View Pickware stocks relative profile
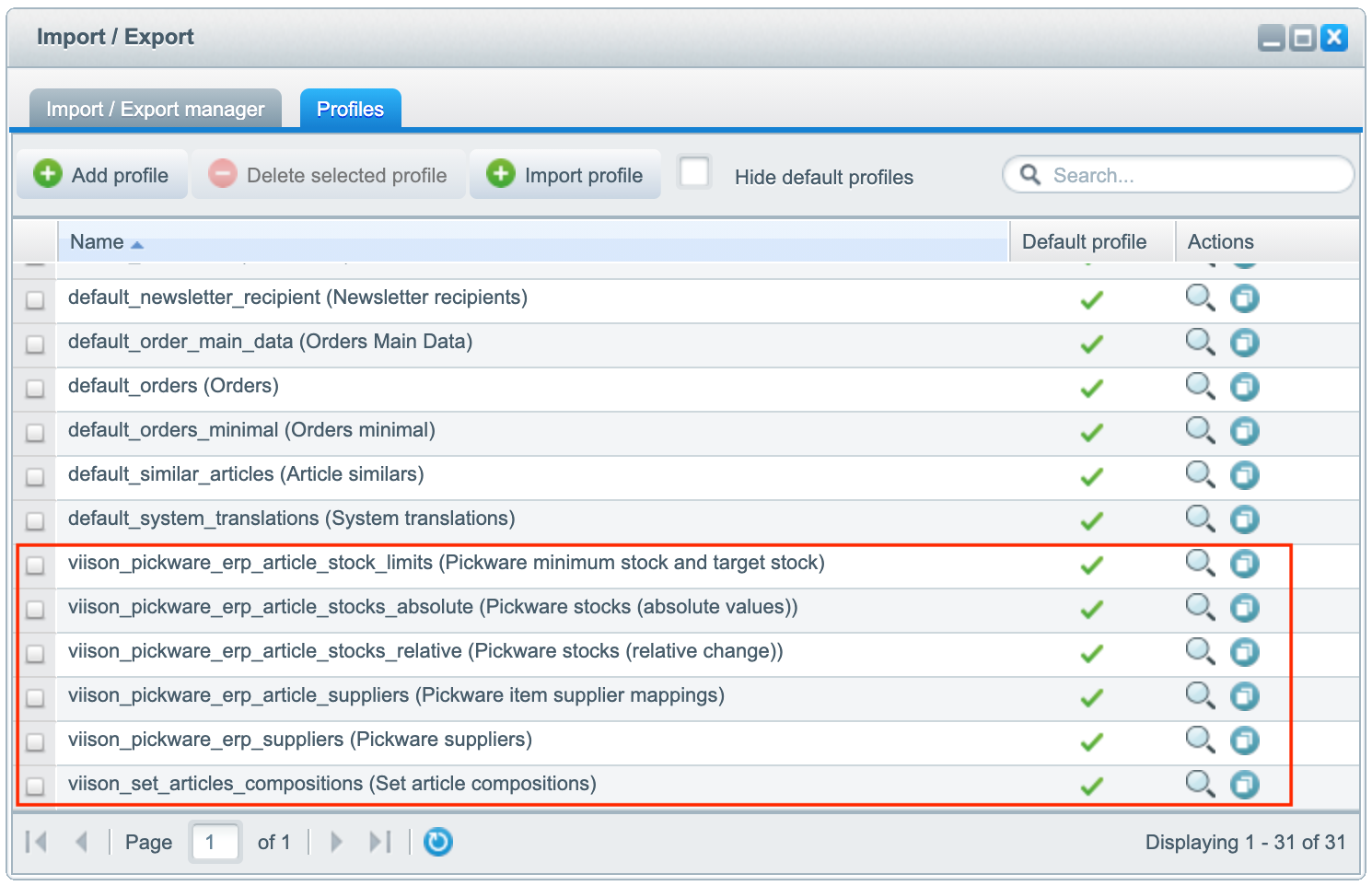This screenshot has height=886, width=1372. 1200,652
